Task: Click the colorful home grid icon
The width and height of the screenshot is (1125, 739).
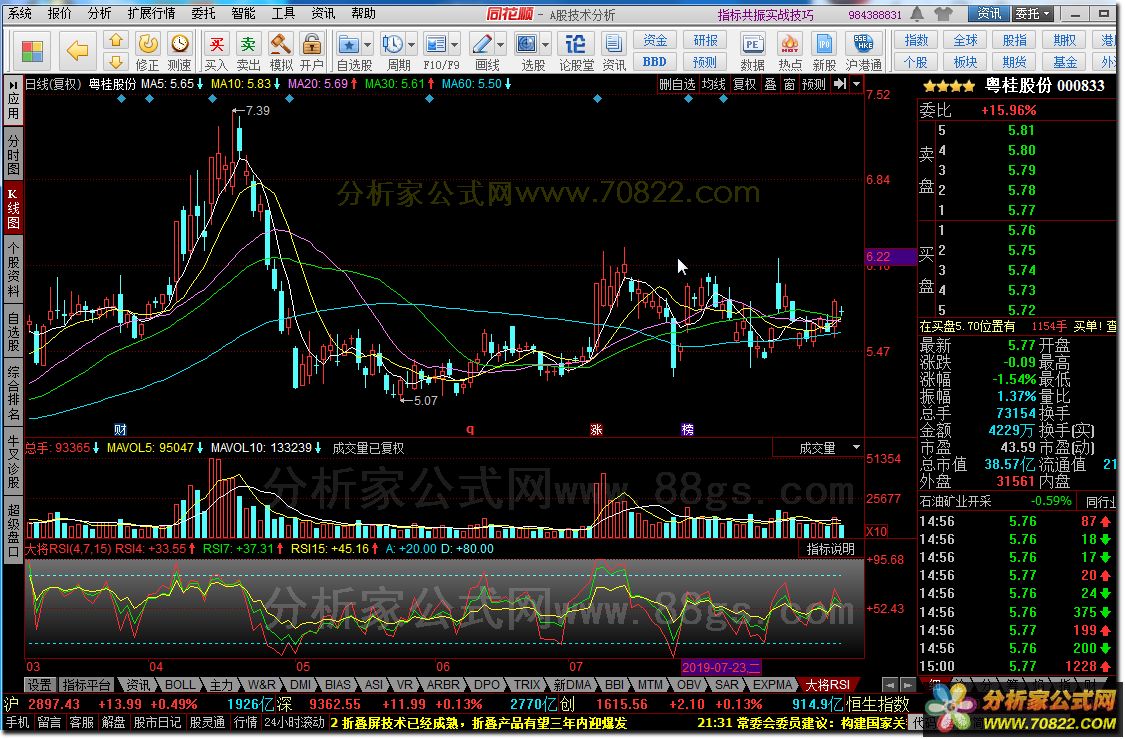Action: click(32, 51)
